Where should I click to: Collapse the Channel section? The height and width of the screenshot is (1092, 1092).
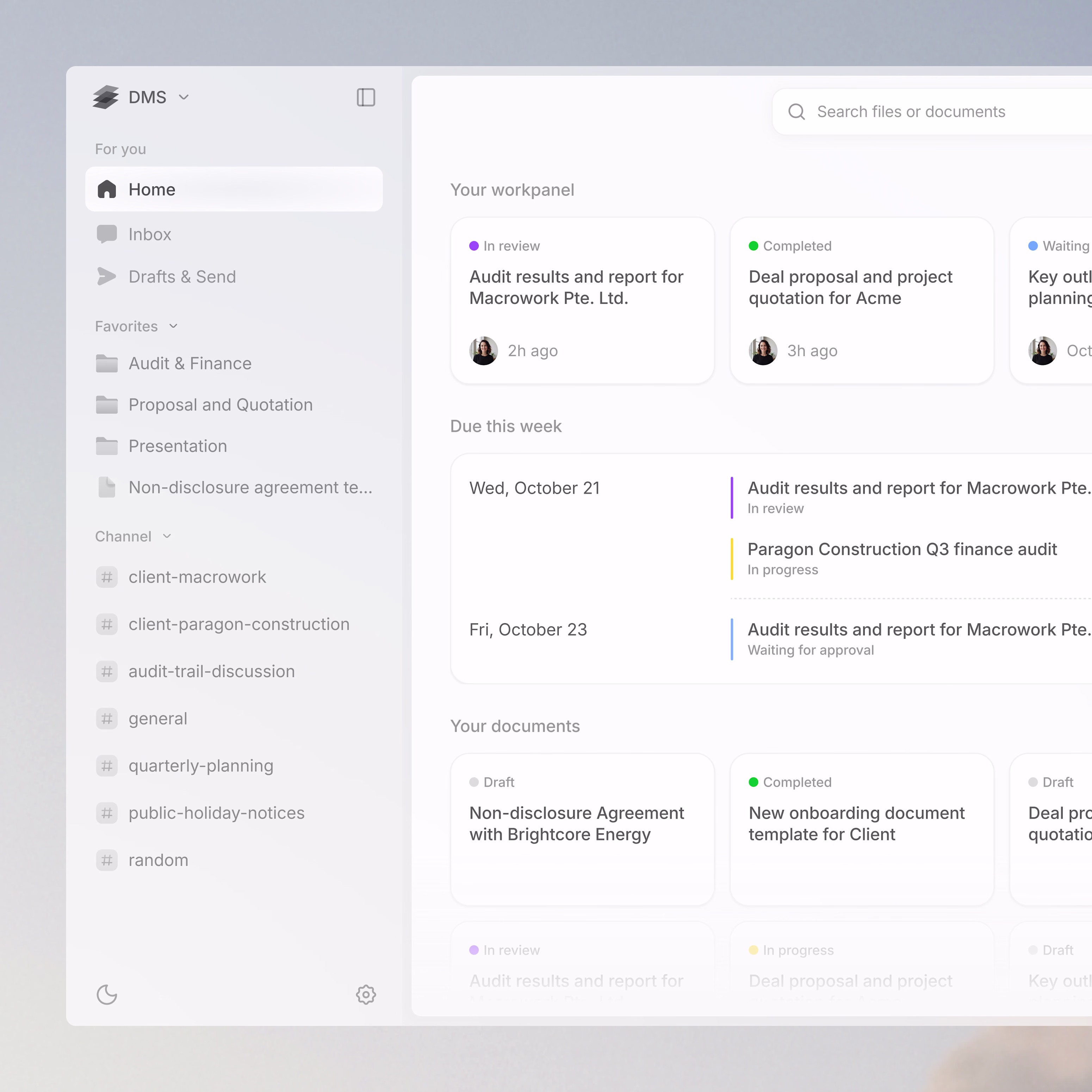[x=167, y=536]
